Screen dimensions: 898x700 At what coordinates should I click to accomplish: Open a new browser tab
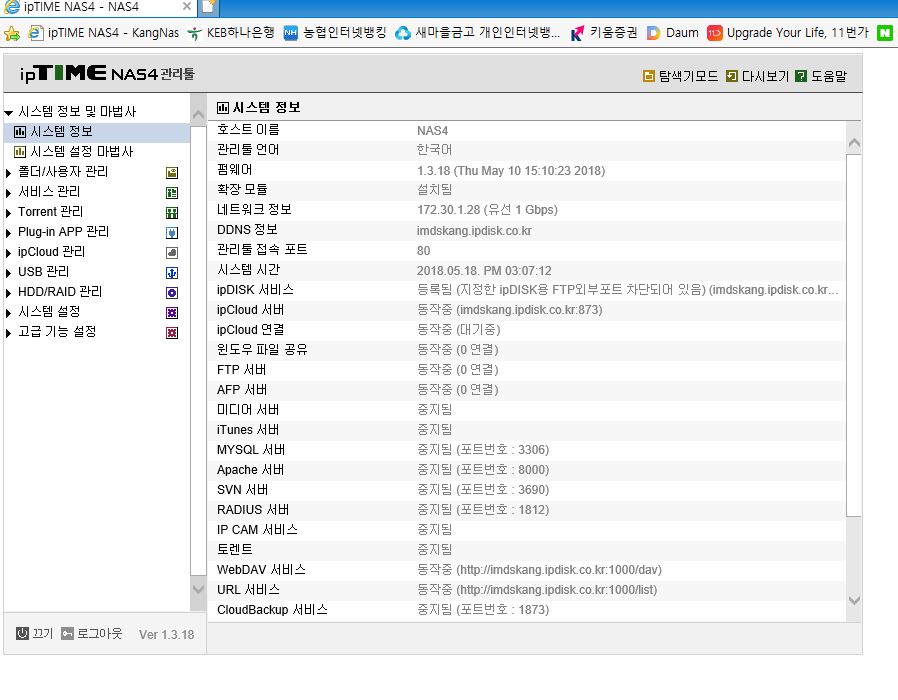pyautogui.click(x=208, y=7)
